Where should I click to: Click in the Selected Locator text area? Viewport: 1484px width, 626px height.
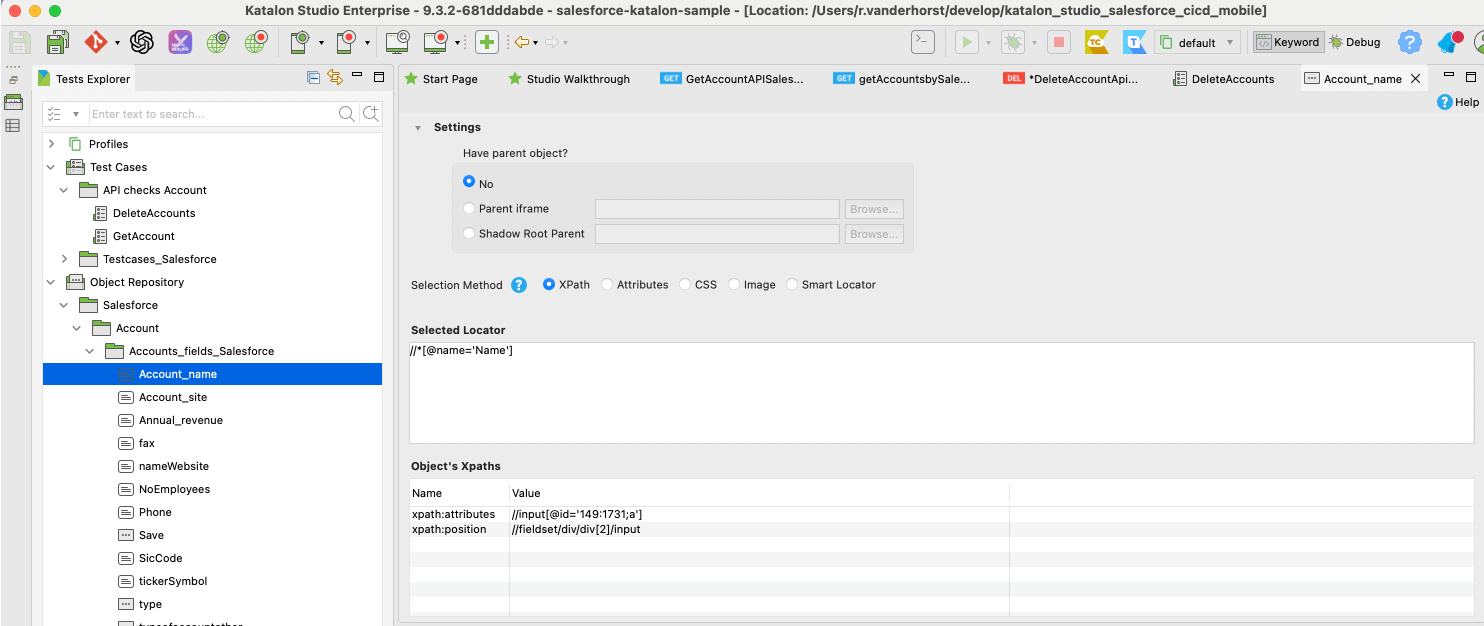point(940,392)
